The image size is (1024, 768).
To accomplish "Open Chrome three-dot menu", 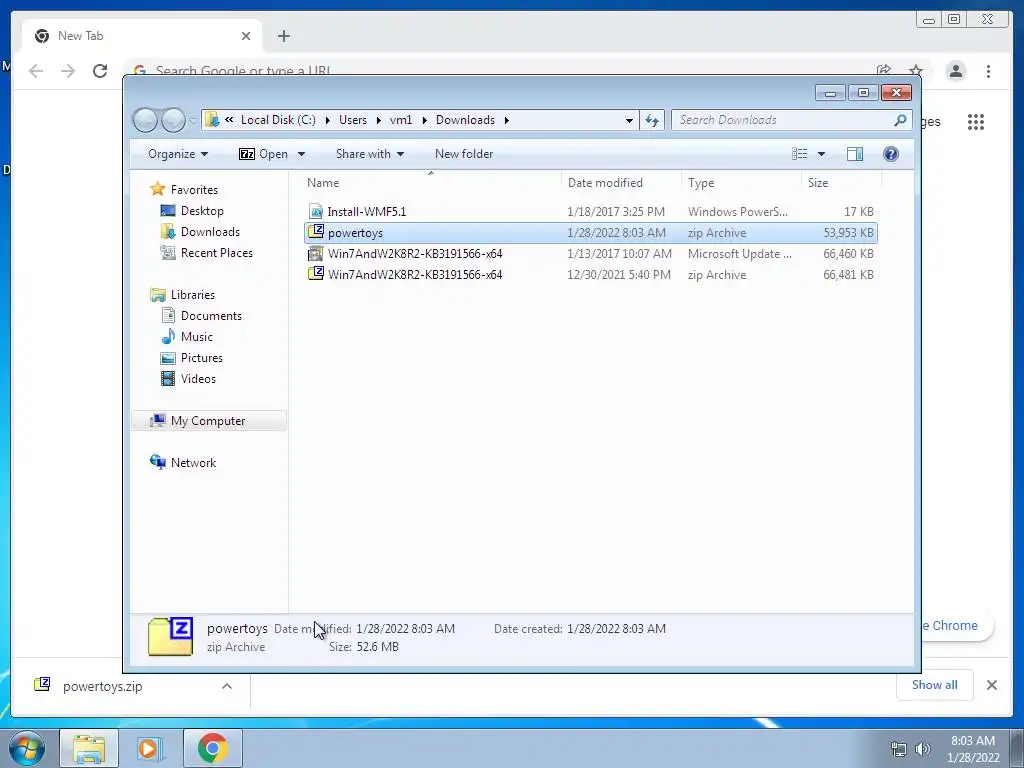I will pos(988,71).
